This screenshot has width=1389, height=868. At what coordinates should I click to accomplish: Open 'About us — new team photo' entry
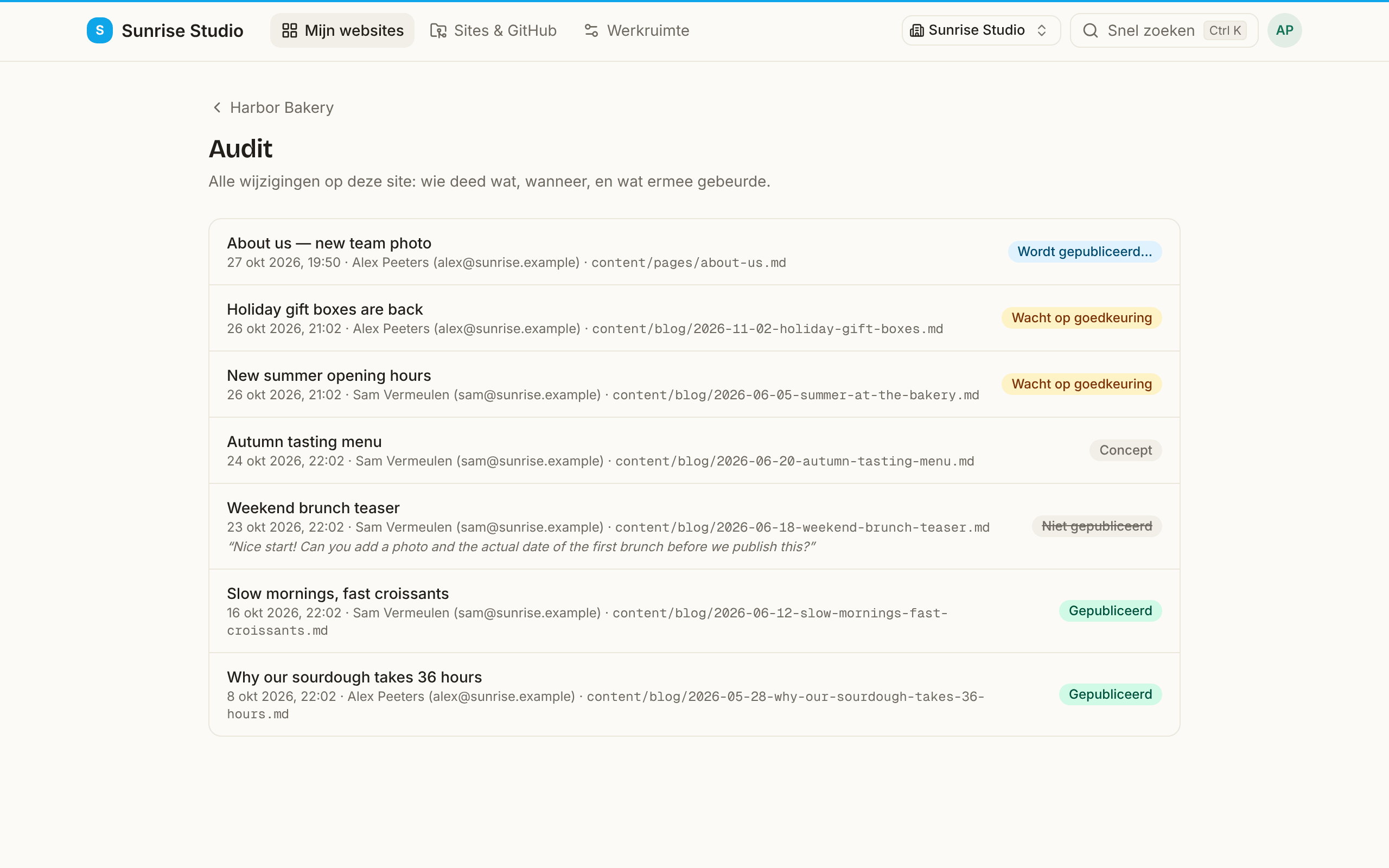694,252
